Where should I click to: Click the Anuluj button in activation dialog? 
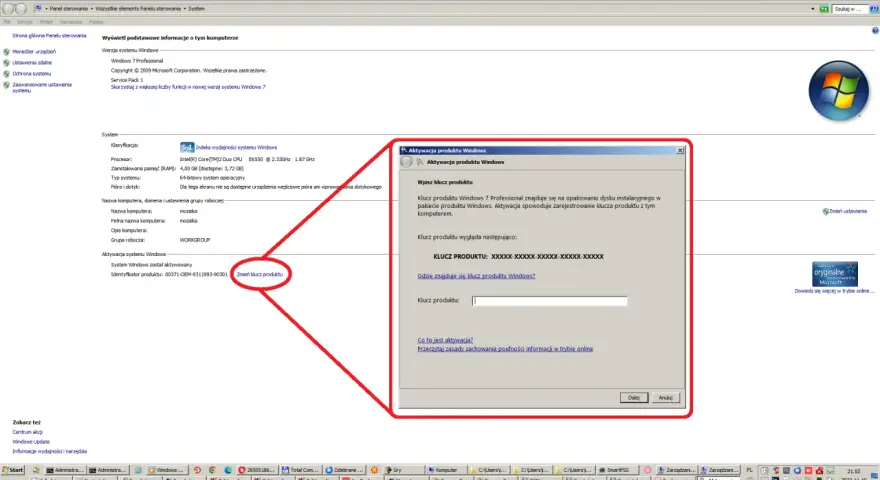coord(666,397)
